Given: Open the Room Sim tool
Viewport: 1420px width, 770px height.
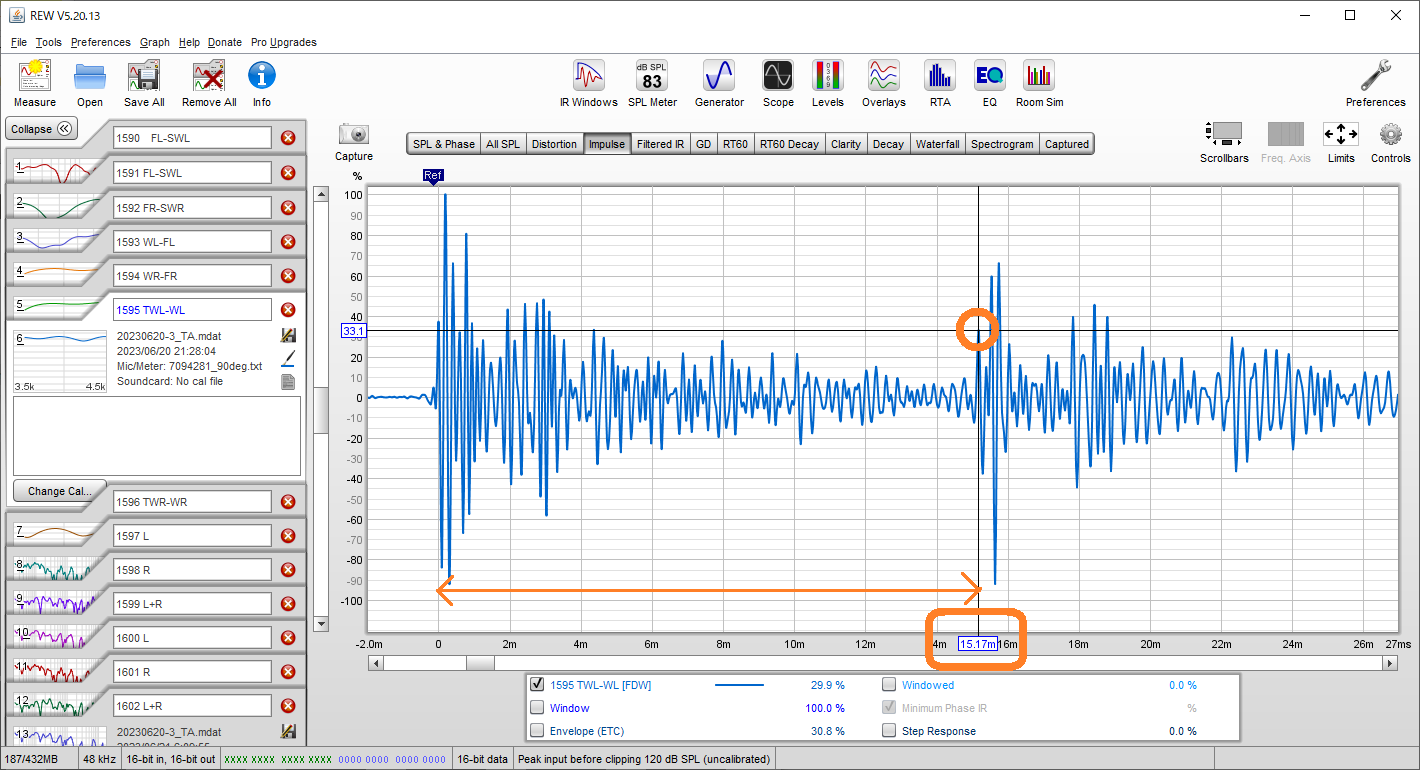Looking at the screenshot, I should 1039,76.
